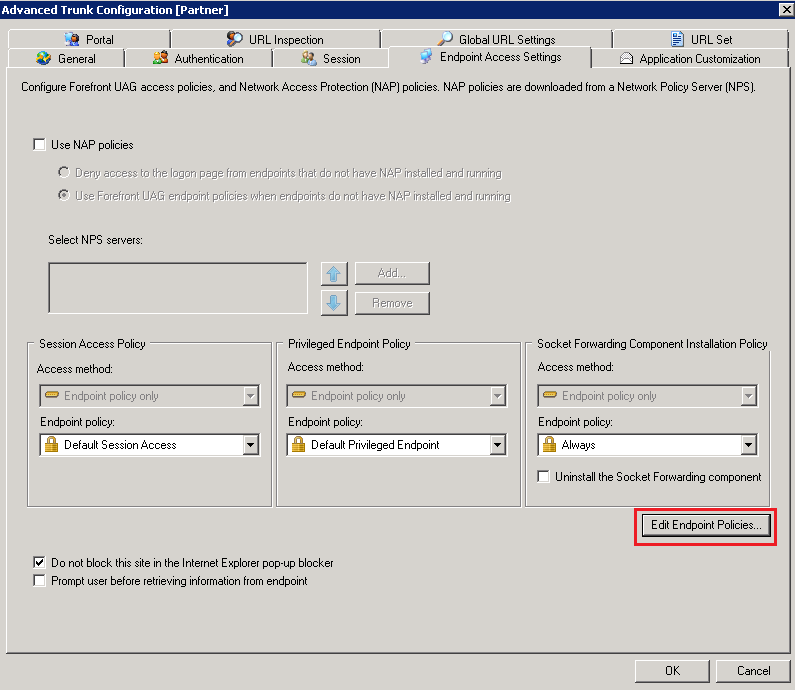Expand Privileged Endpoint access method dropdown
795x690 pixels.
tap(497, 396)
